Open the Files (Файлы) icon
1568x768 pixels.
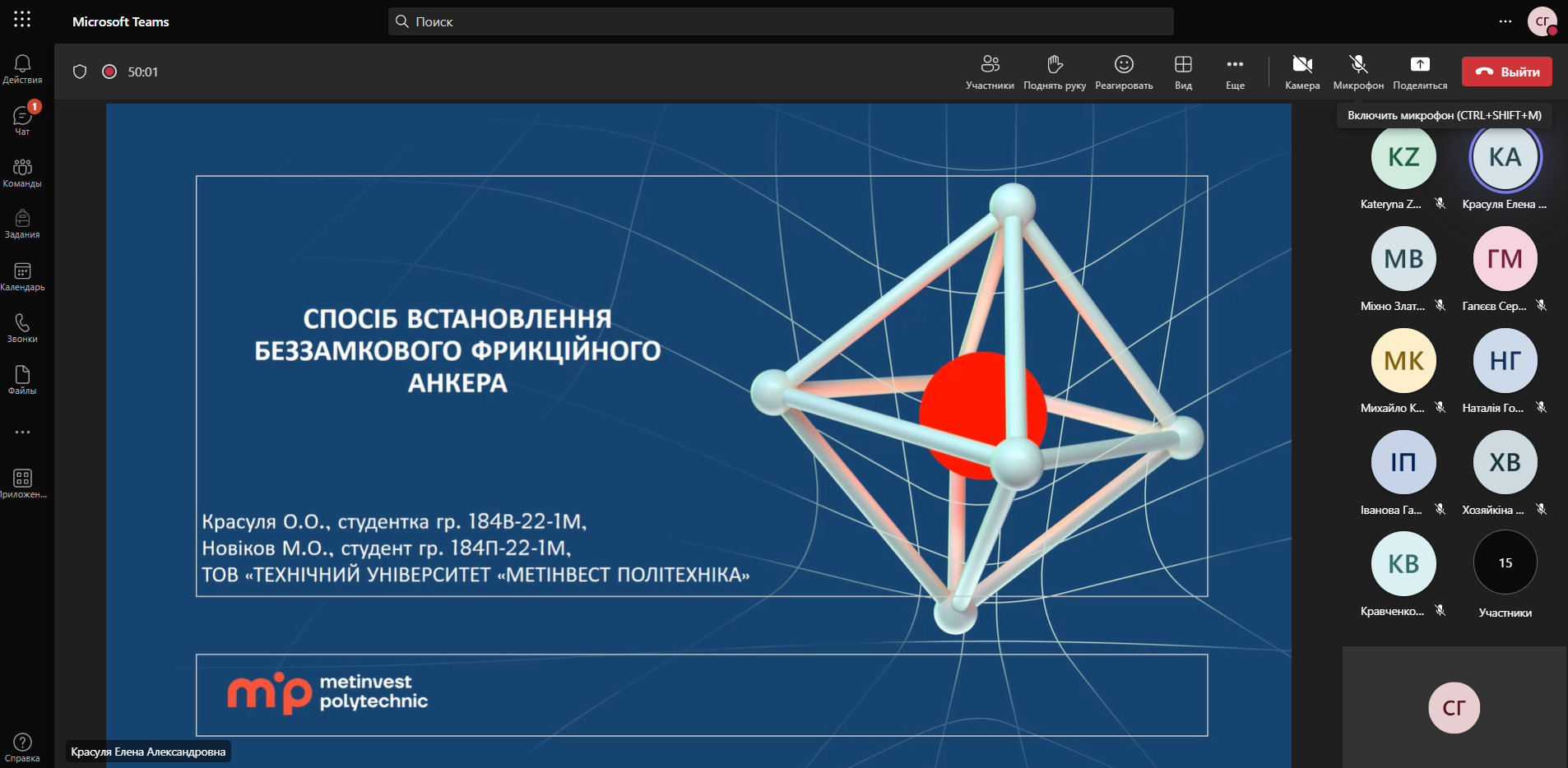[22, 380]
